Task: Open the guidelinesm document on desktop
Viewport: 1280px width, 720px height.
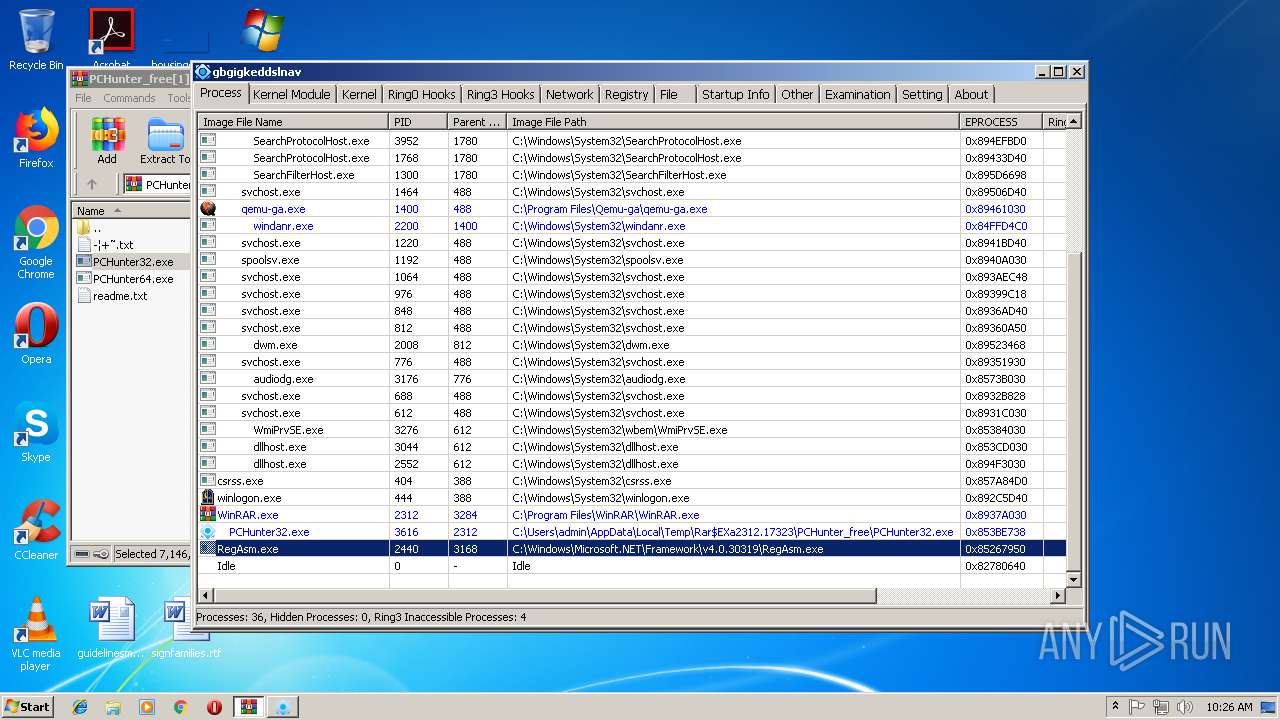Action: (x=112, y=628)
